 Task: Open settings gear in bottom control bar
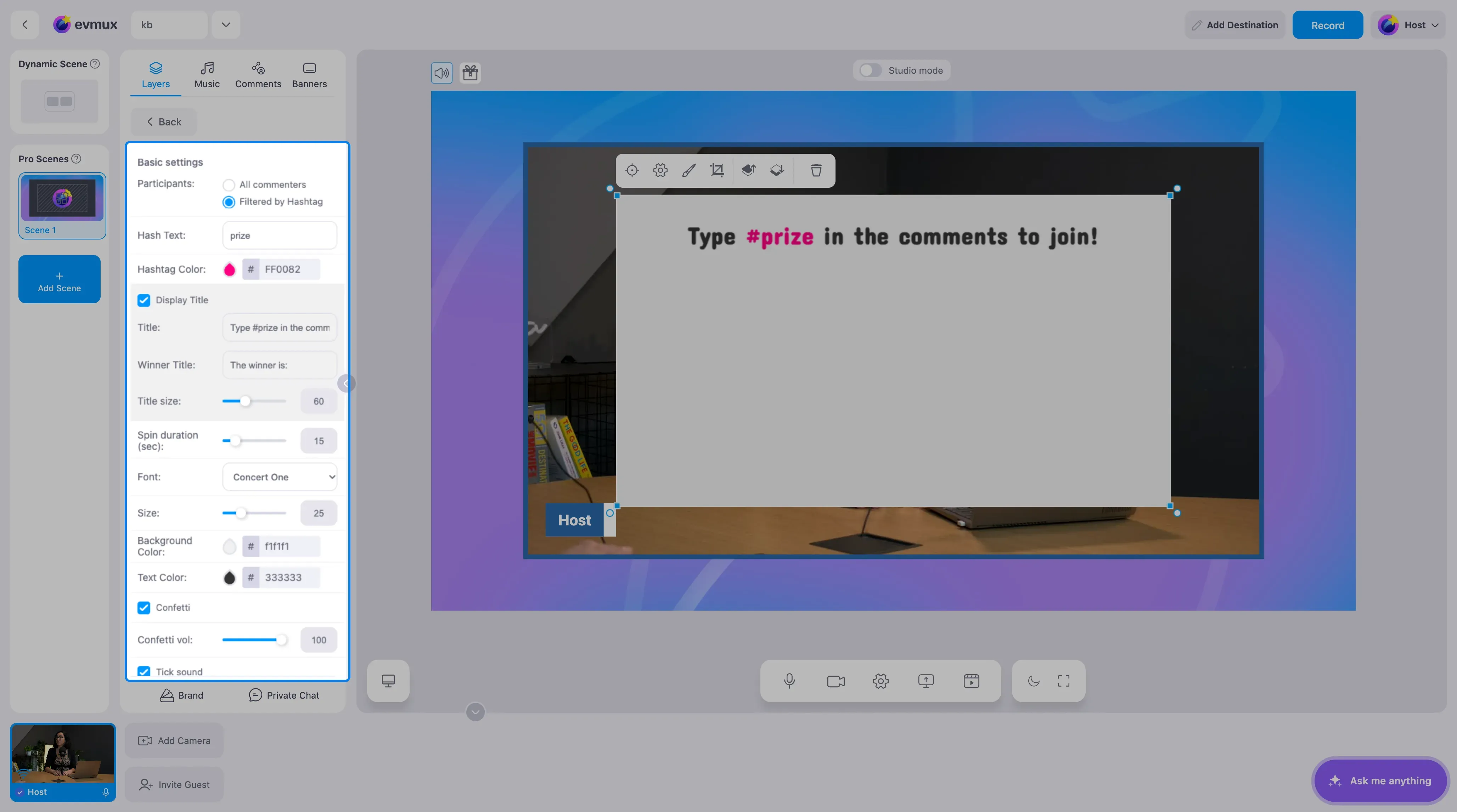pos(881,681)
